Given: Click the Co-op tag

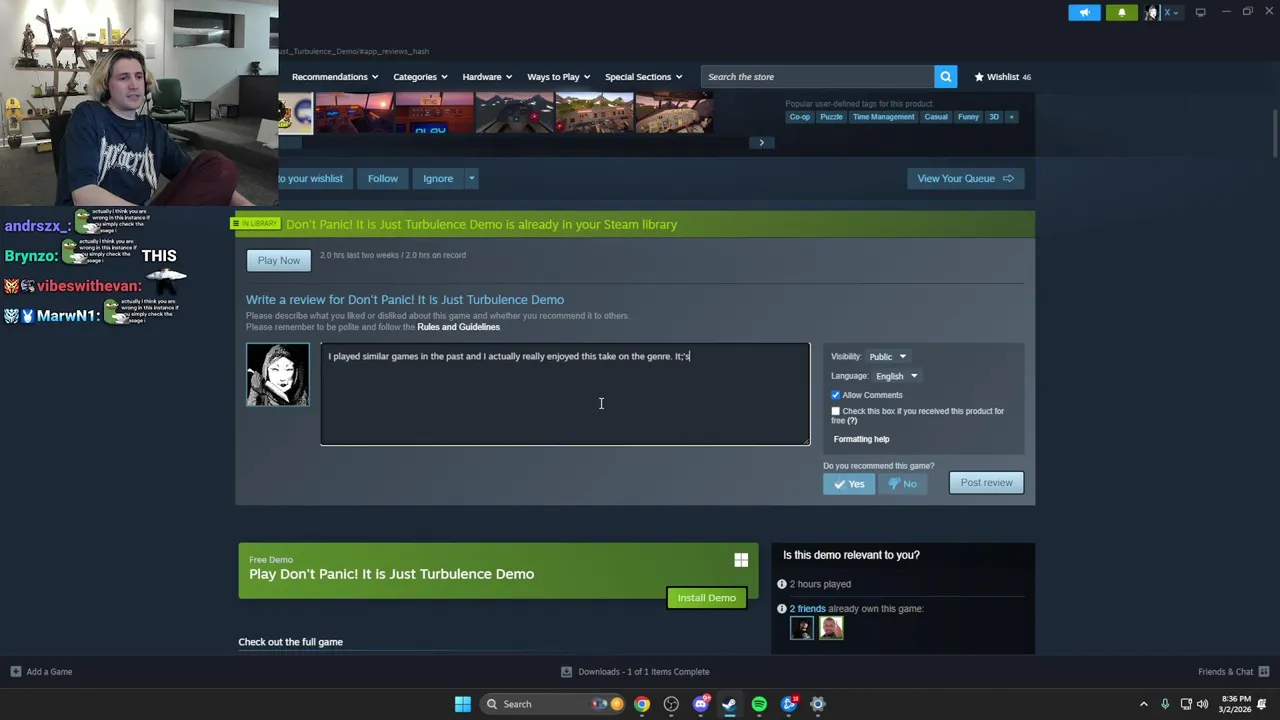Looking at the screenshot, I should click(800, 117).
